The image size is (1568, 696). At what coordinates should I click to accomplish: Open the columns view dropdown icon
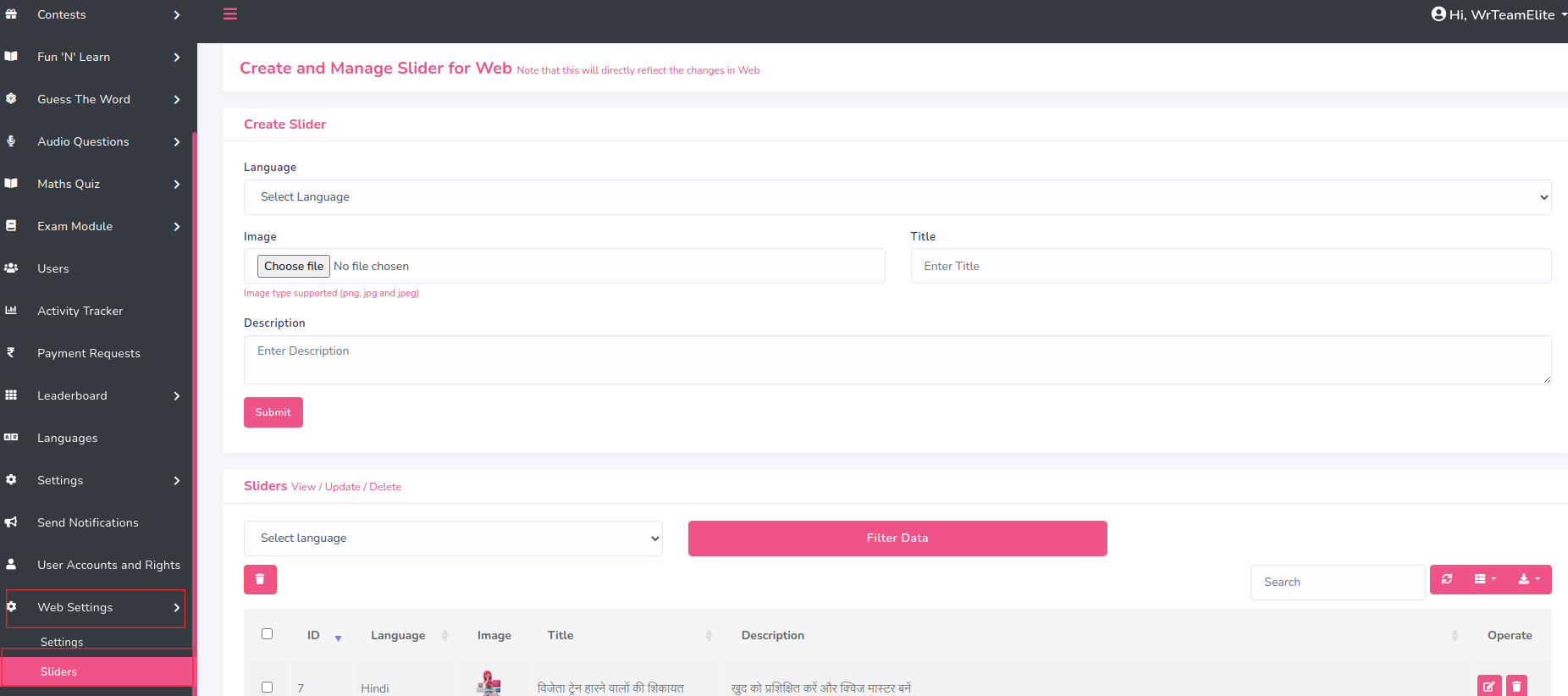pyautogui.click(x=1484, y=579)
